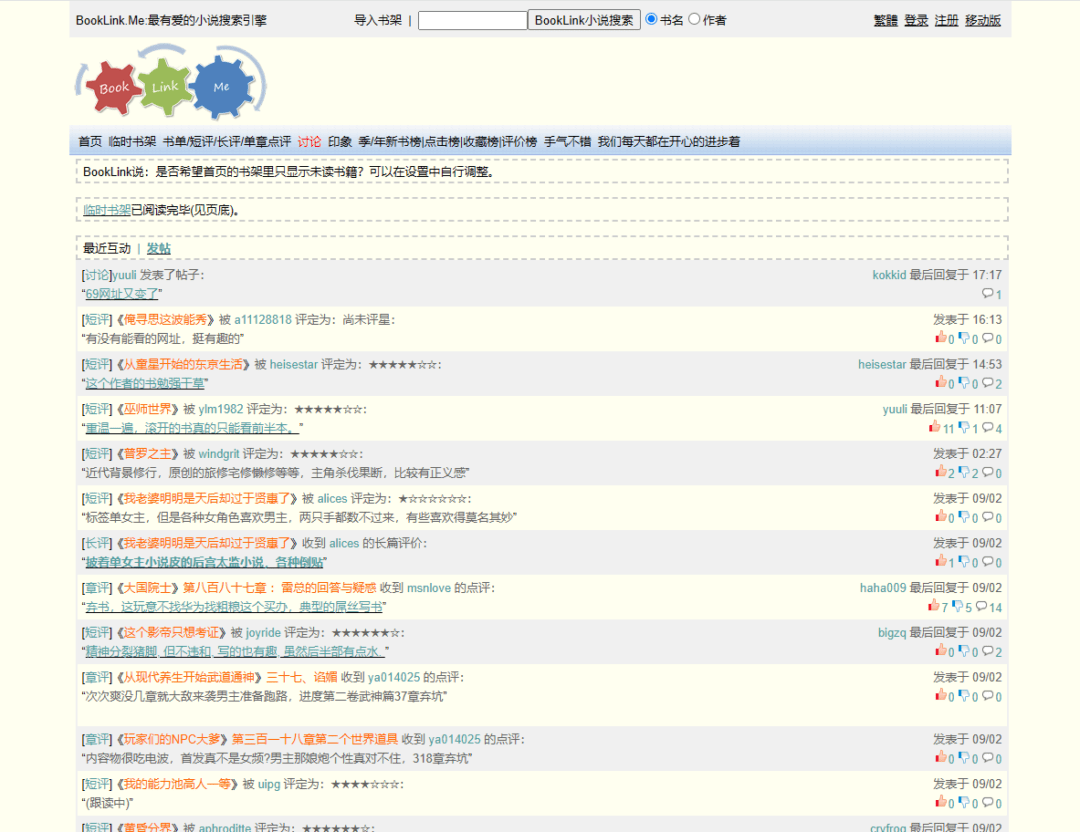The image size is (1080, 832).
Task: Focus the novel search text field
Action: [x=472, y=20]
